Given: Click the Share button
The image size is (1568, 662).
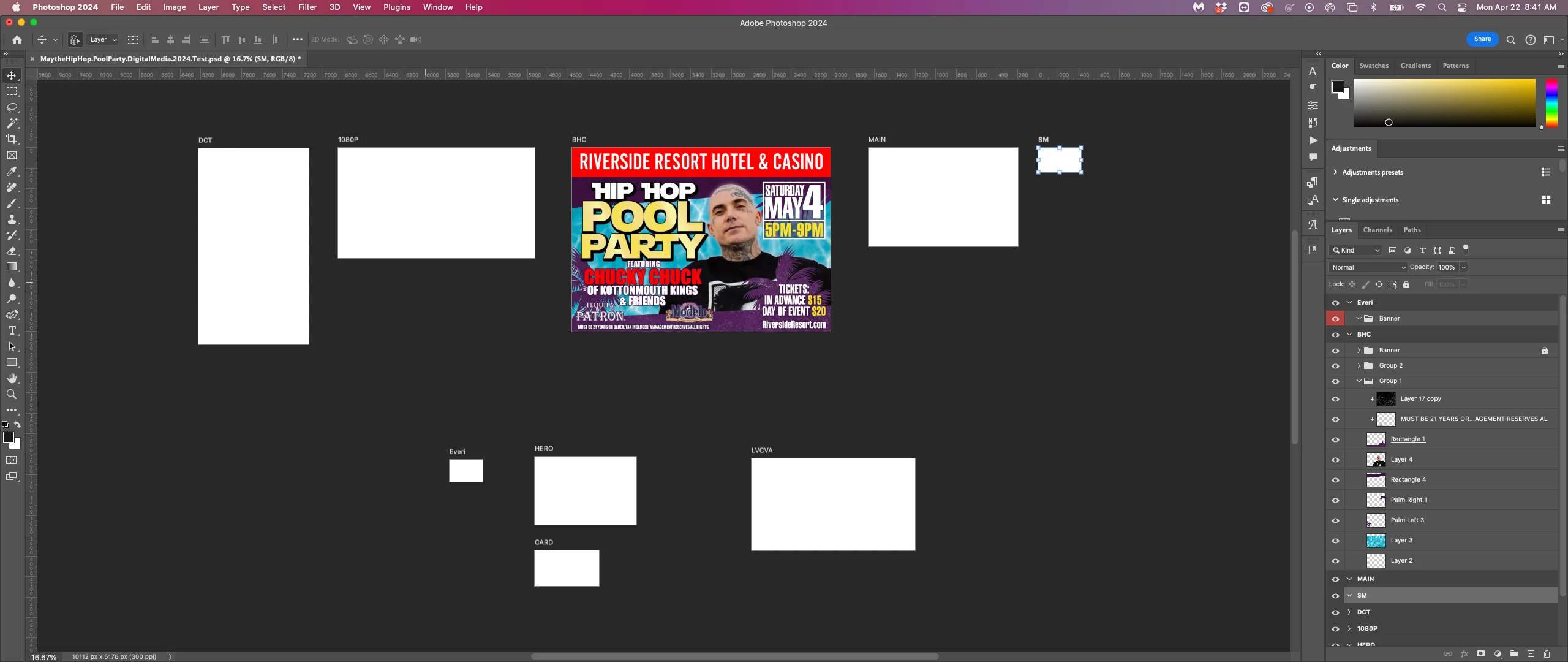Looking at the screenshot, I should tap(1482, 39).
